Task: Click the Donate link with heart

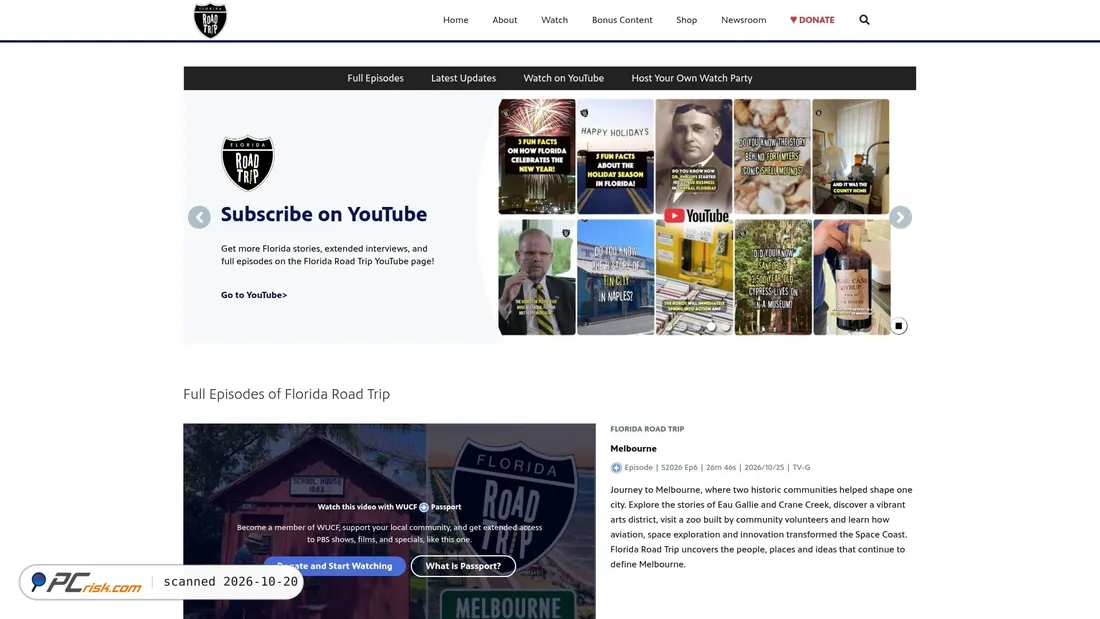Action: (812, 20)
